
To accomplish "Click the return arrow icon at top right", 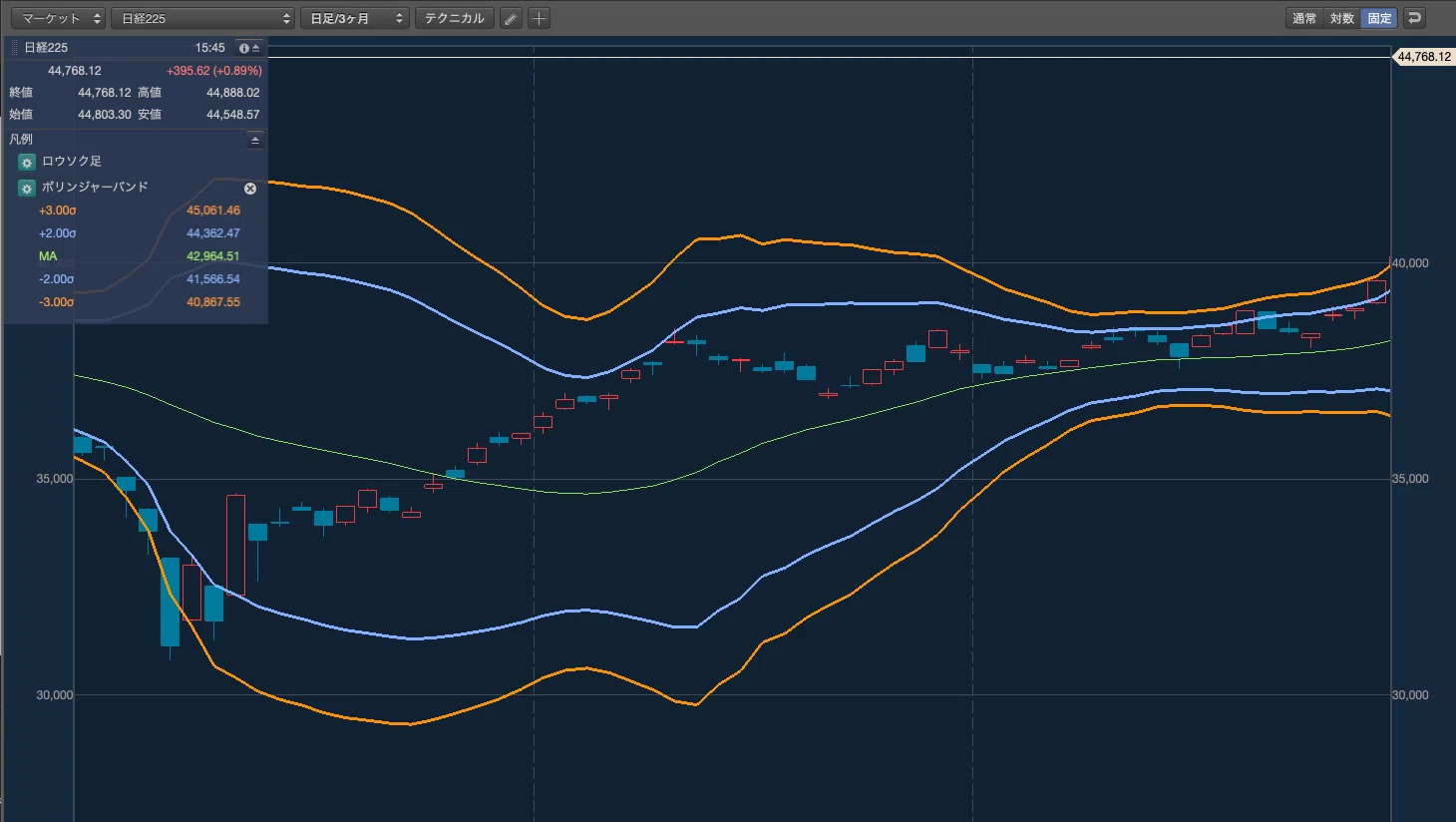I will (1414, 18).
